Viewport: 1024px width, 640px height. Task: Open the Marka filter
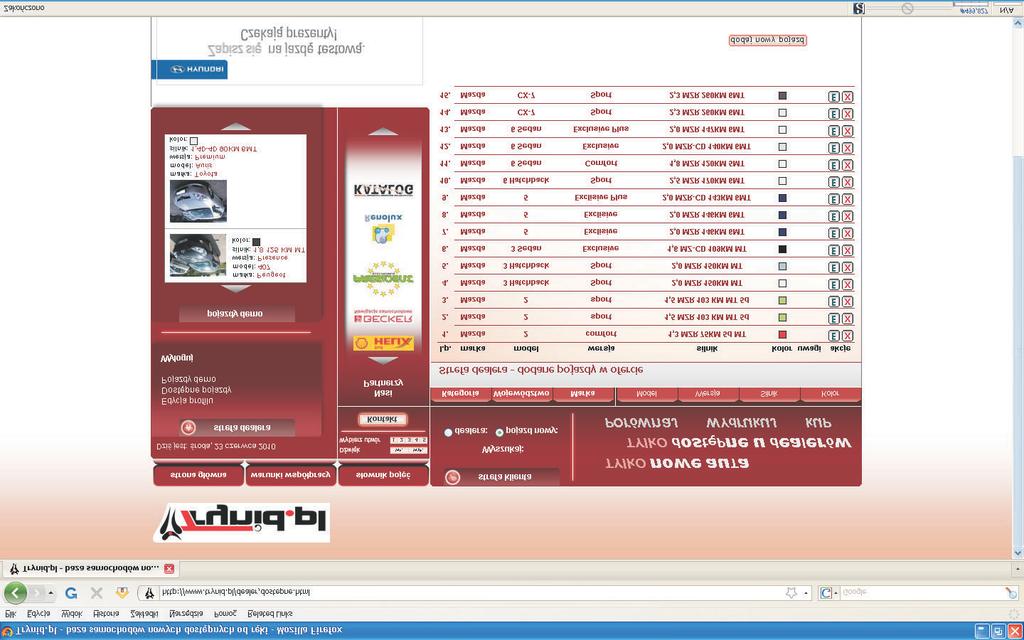(x=583, y=394)
